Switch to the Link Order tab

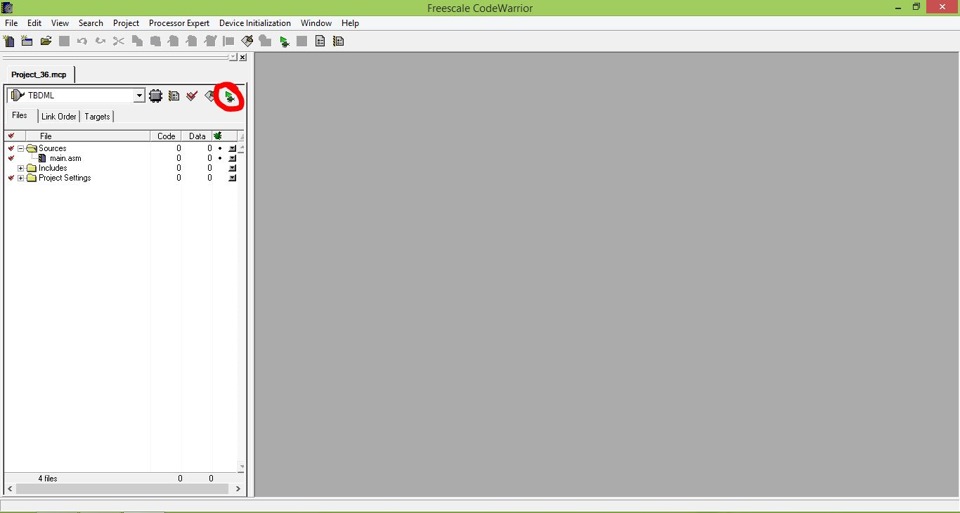(x=59, y=116)
